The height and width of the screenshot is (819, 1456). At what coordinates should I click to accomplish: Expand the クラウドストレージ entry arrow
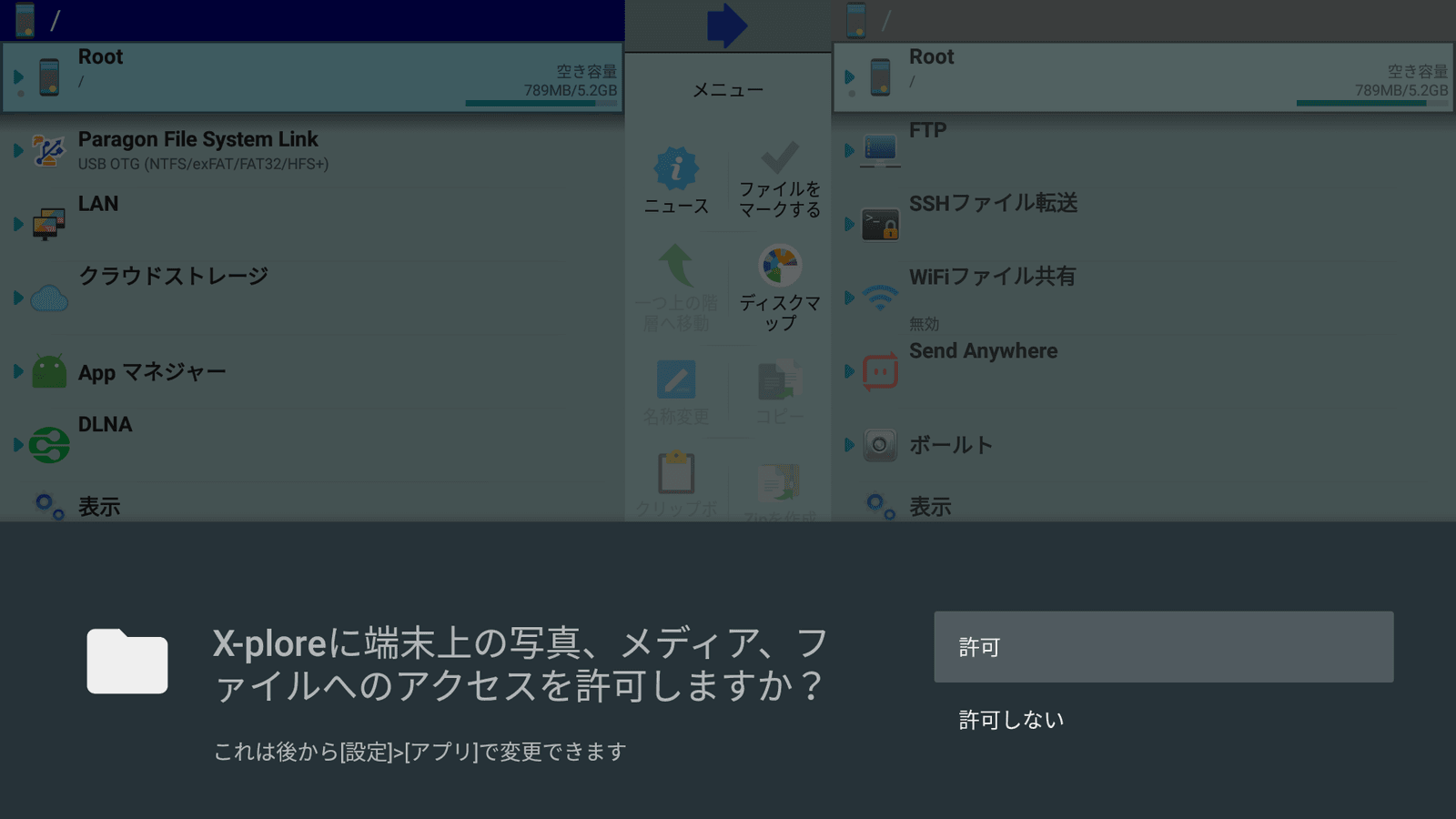pos(17,298)
